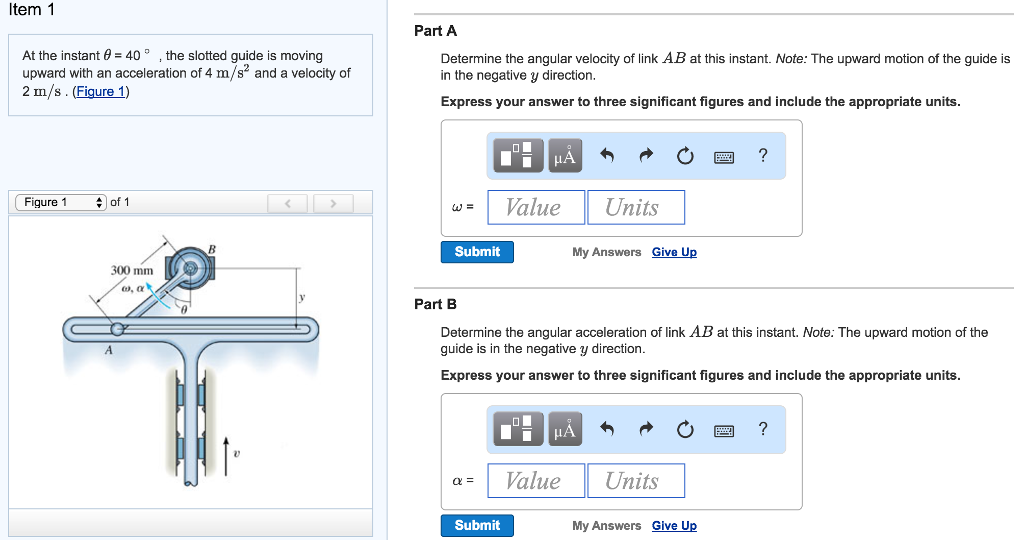Open templates icon in Part A toolbar
The height and width of the screenshot is (540, 1024).
519,155
